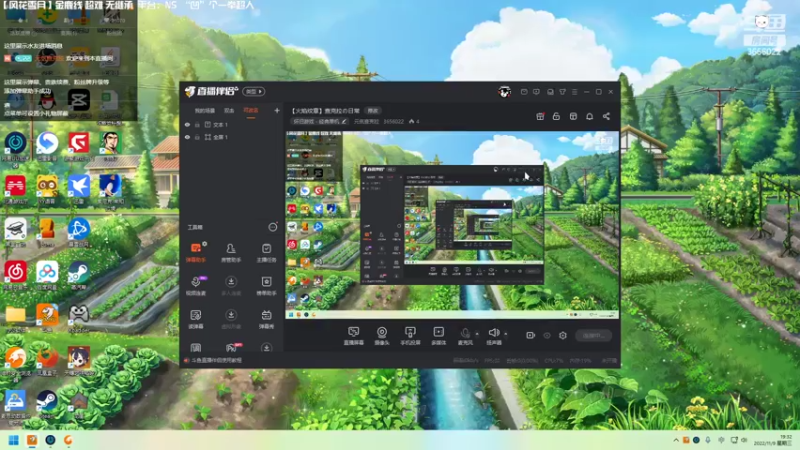
Task: Click the volume icon in the system tray
Action: pos(744,440)
